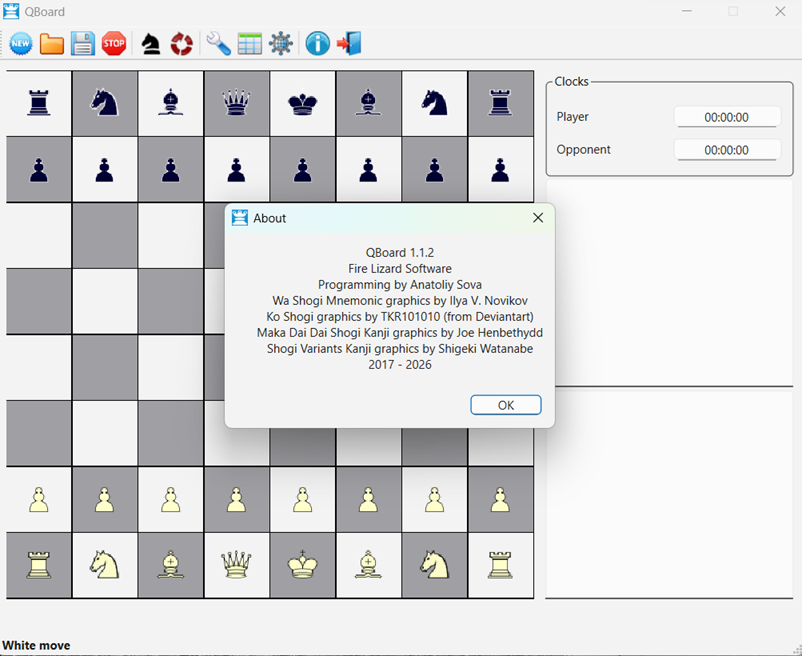Click 'Programming by Anatoliy Sova' text

click(x=399, y=284)
